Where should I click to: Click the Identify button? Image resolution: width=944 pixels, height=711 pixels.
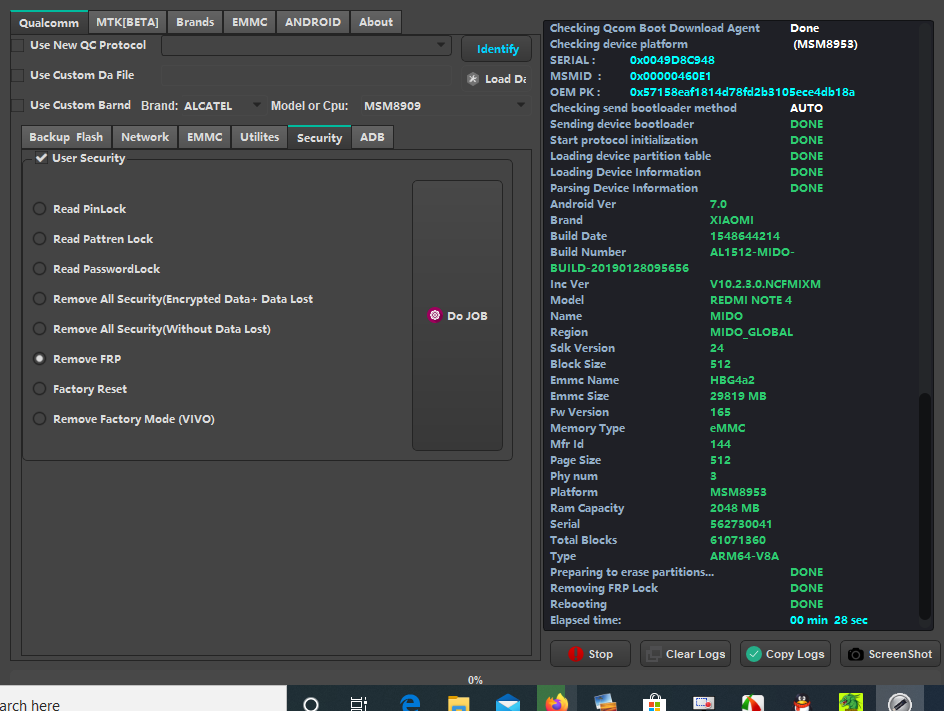497,49
